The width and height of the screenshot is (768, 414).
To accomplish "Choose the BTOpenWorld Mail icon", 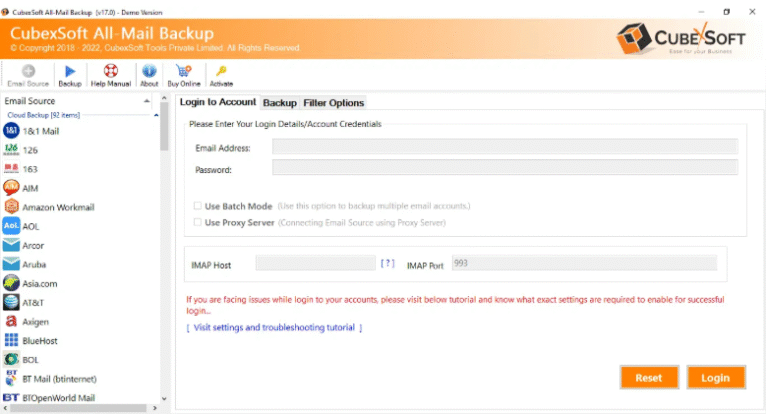I will click(x=11, y=397).
